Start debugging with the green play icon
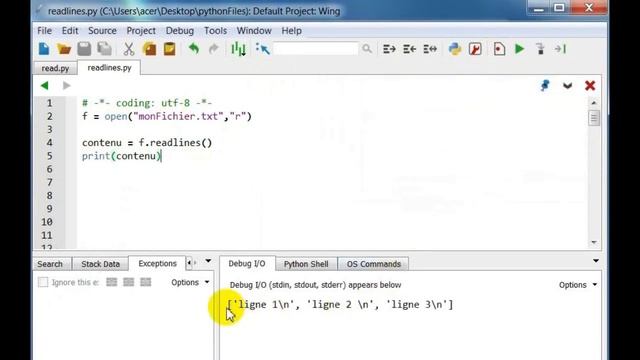 pos(519,49)
